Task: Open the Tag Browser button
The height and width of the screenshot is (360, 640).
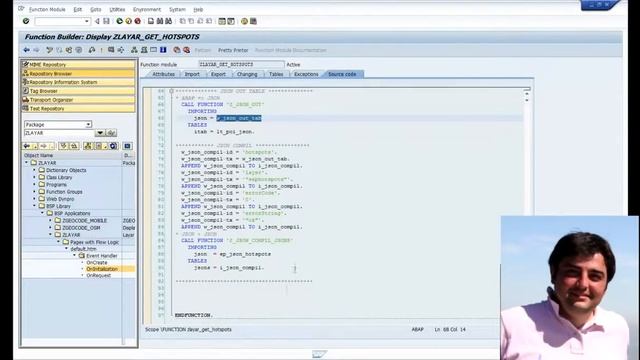Action: tap(78, 91)
